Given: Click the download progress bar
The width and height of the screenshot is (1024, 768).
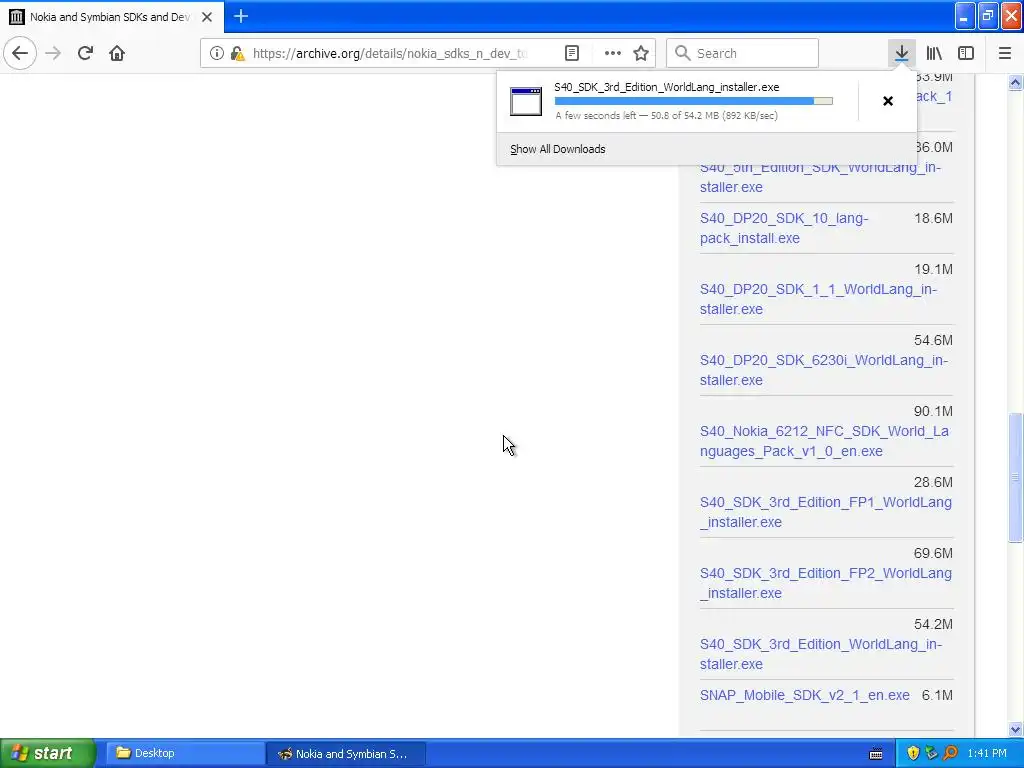Looking at the screenshot, I should point(694,101).
